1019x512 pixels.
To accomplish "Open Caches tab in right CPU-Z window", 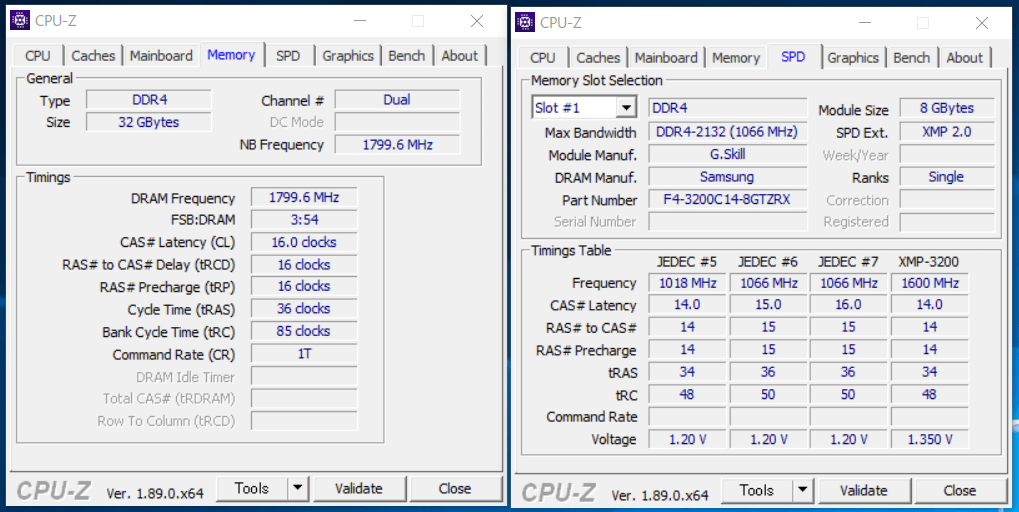I will pyautogui.click(x=599, y=58).
